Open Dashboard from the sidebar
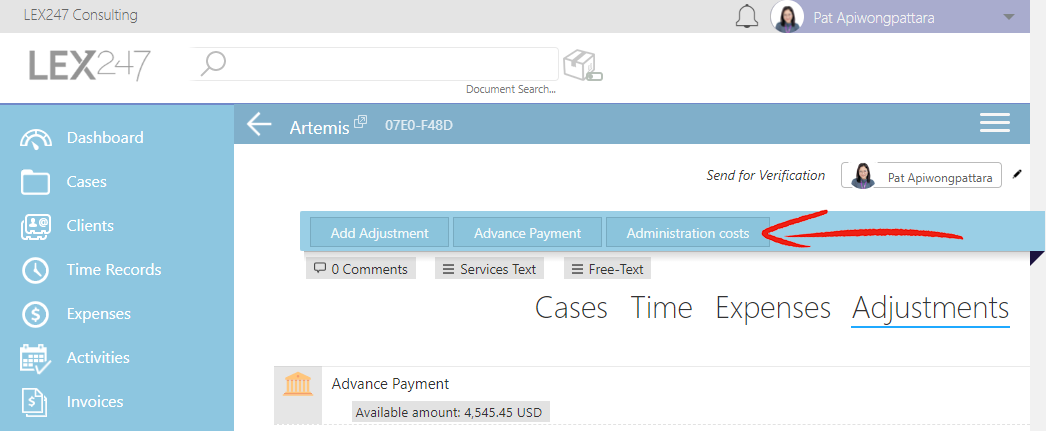This screenshot has width=1046, height=431. (105, 137)
